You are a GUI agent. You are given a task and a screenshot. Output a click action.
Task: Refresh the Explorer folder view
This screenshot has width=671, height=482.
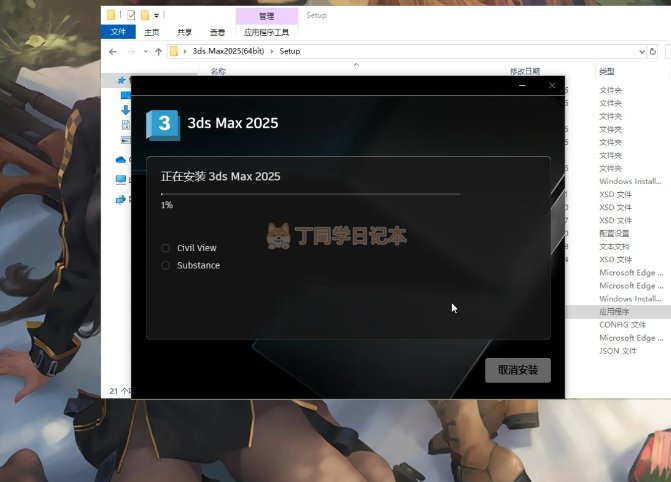pyautogui.click(x=653, y=52)
